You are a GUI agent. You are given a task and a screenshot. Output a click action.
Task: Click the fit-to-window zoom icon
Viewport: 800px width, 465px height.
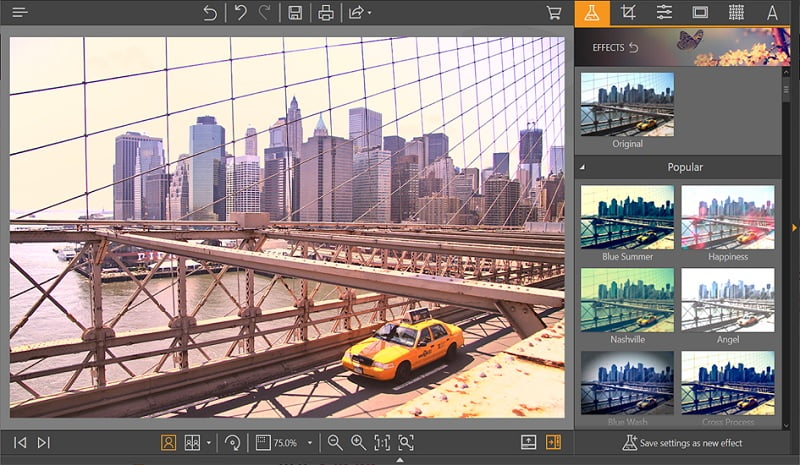tap(263, 443)
